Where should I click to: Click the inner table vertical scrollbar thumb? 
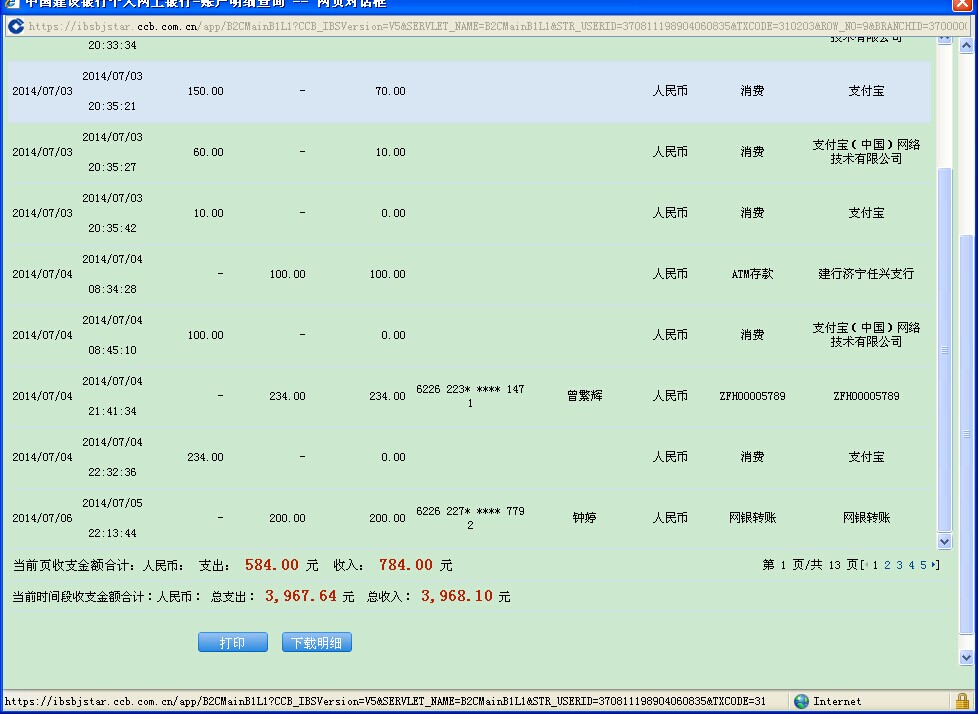pos(944,350)
